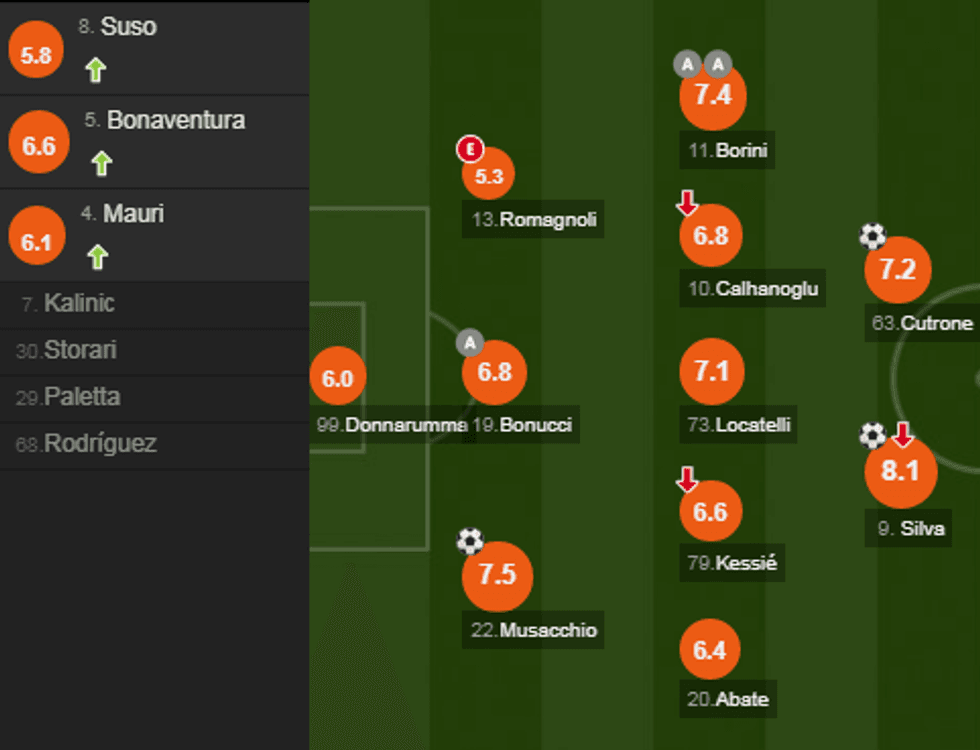Click Abate's 6.4 rating circle
Screen dimensions: 980x750
tap(710, 651)
